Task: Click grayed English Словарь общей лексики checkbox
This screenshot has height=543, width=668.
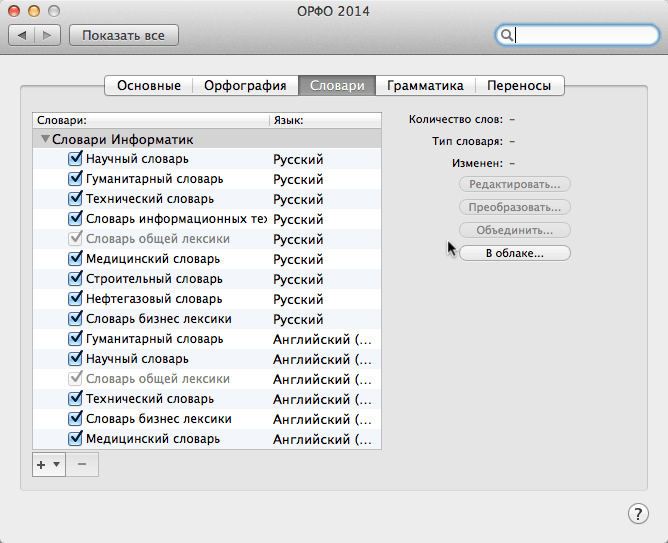Action: point(75,379)
